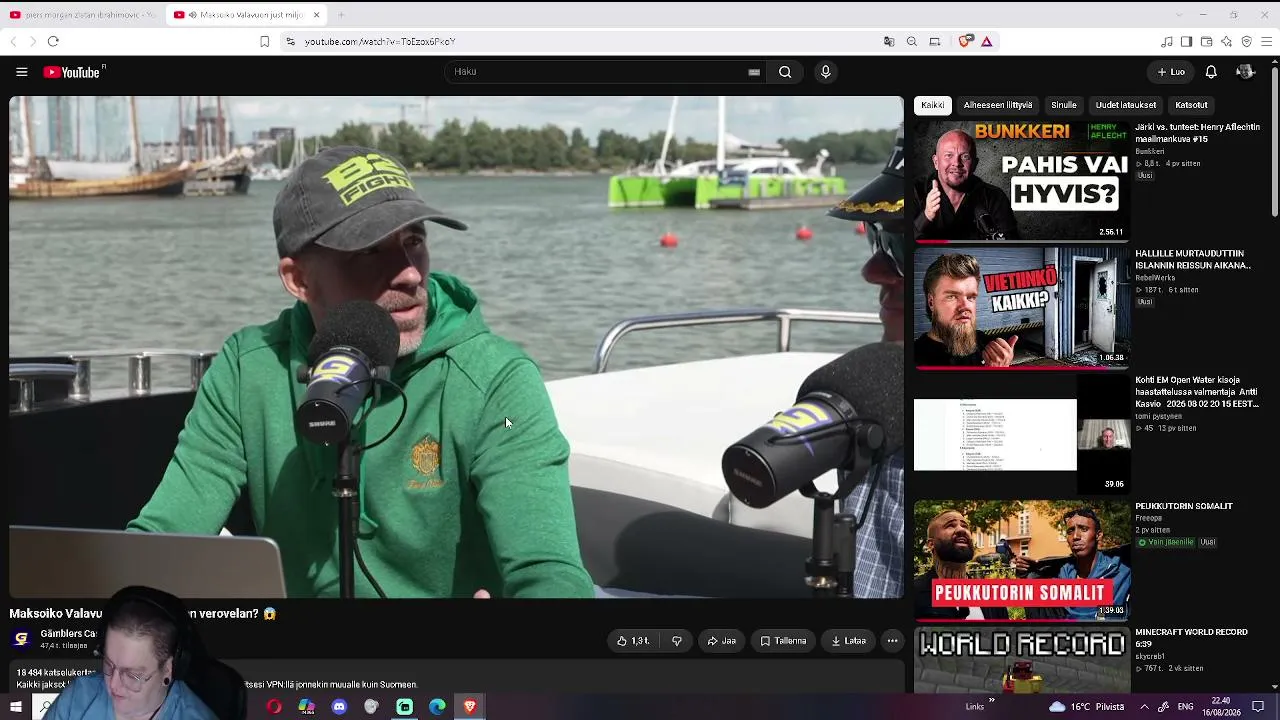Open the taskbar weather widget 16°C Pilvistä
1280x720 pixels.
tap(1087, 707)
